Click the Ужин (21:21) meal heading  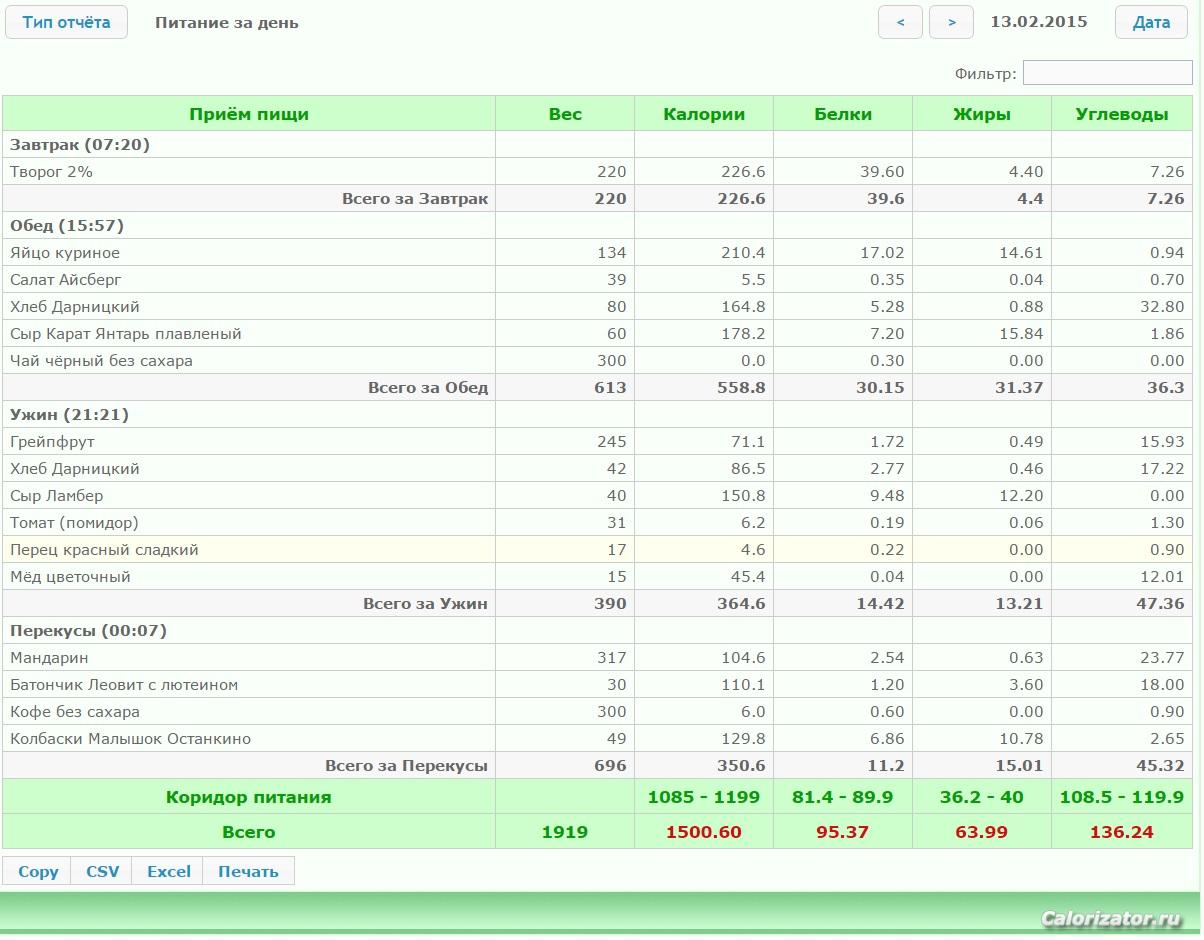(70, 415)
